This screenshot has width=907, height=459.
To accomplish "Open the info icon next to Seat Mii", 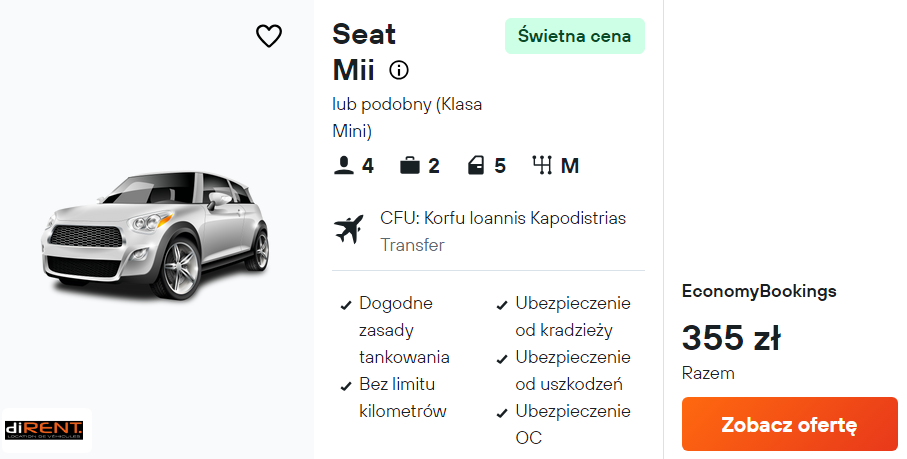I will tap(399, 70).
